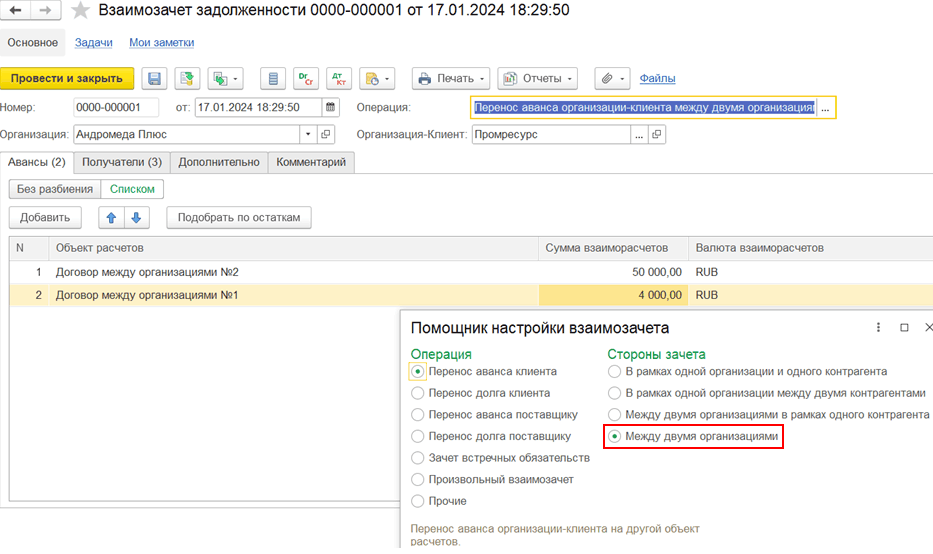
Task: Open the Печать dropdown menu
Action: [451, 78]
